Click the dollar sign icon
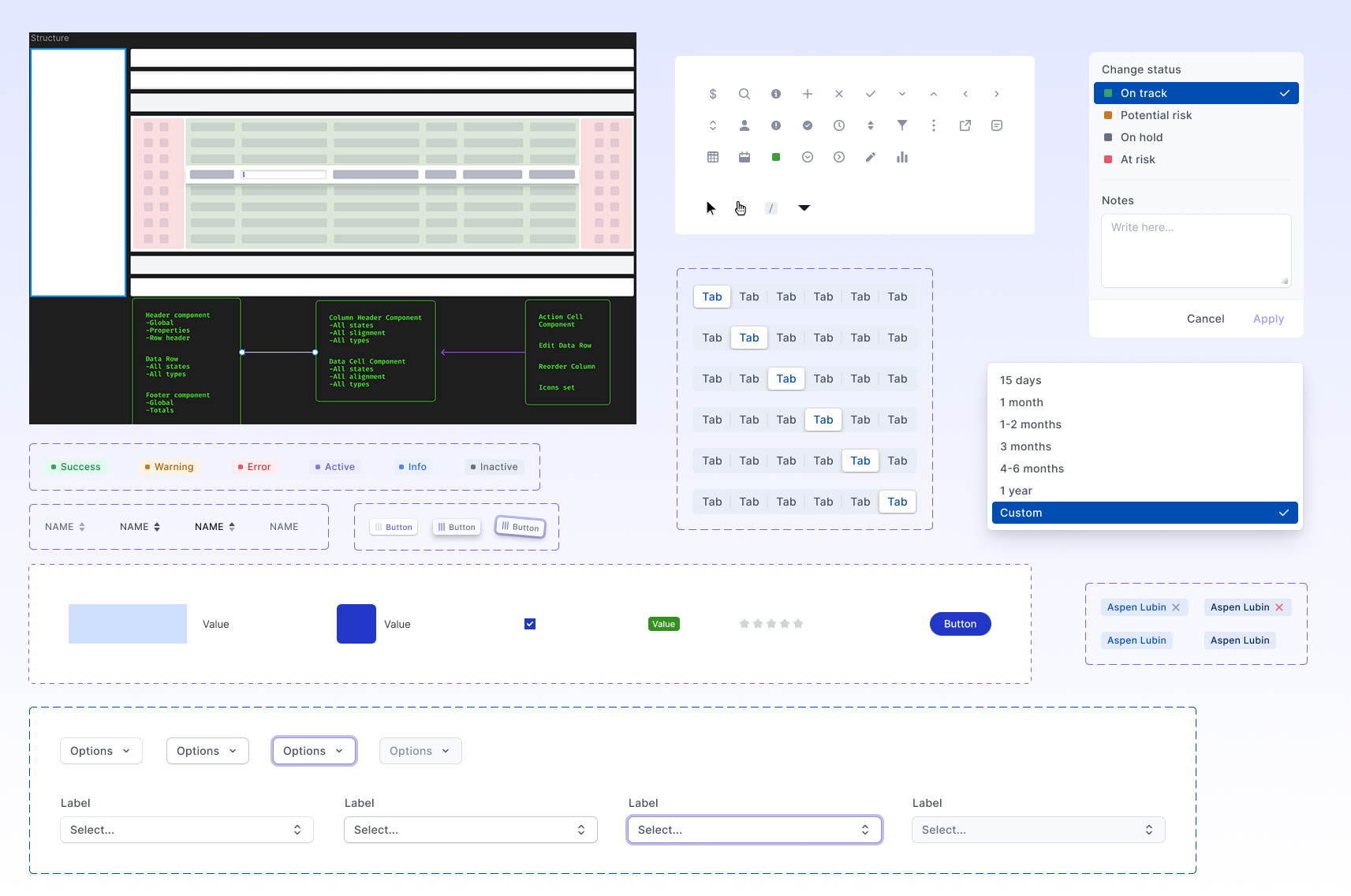 (x=713, y=94)
